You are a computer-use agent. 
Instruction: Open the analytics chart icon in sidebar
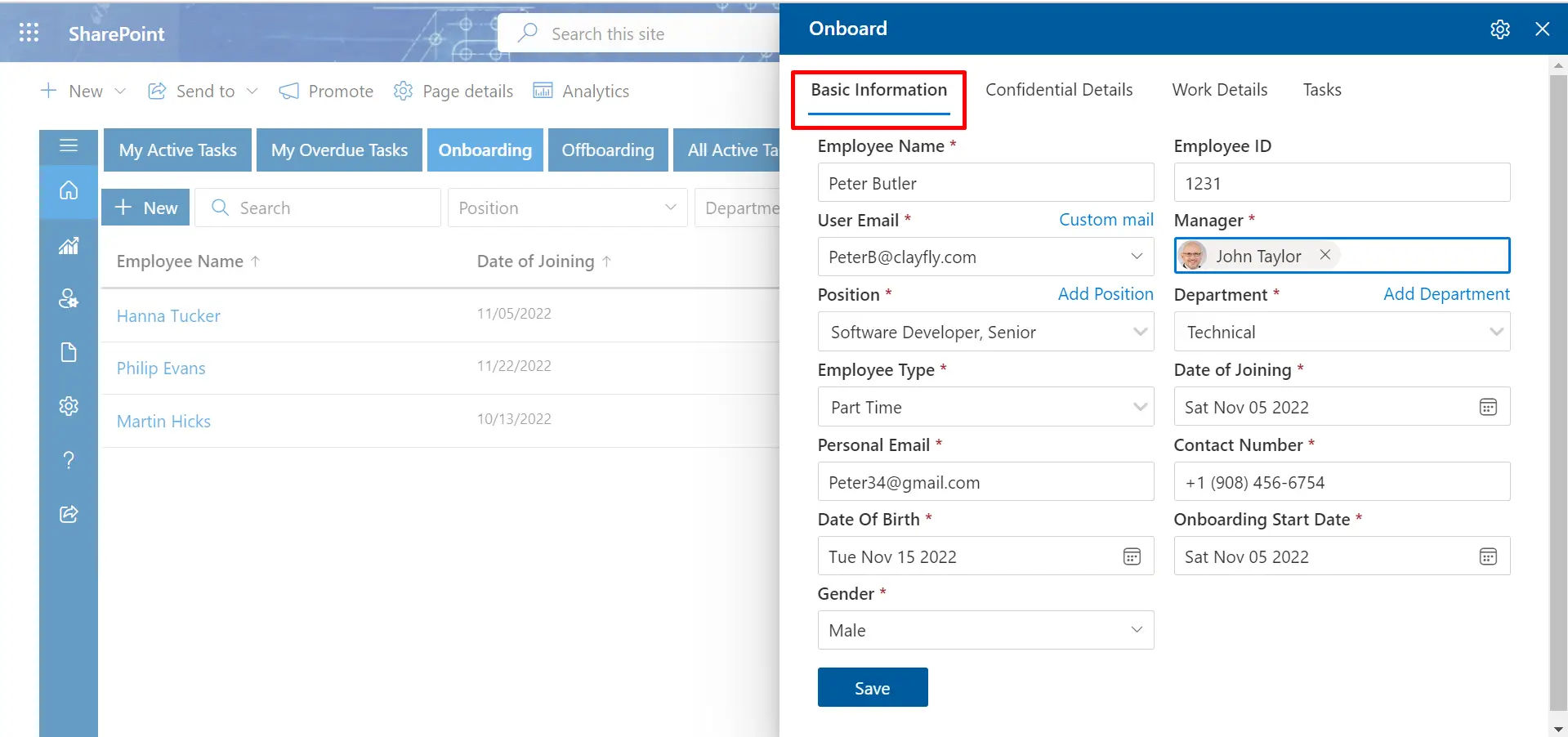[x=68, y=245]
